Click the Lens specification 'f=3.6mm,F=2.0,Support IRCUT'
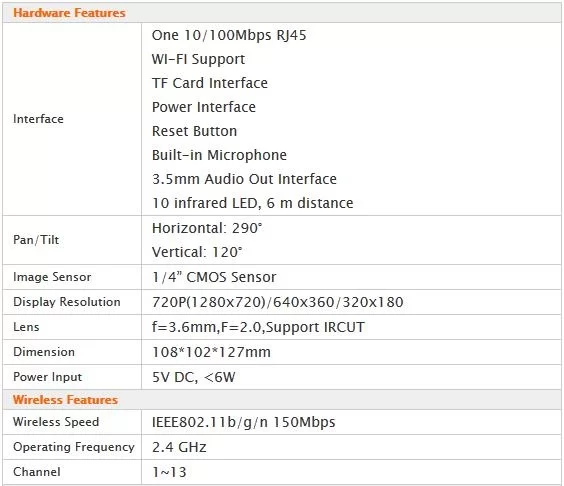The image size is (564, 486). coord(258,327)
